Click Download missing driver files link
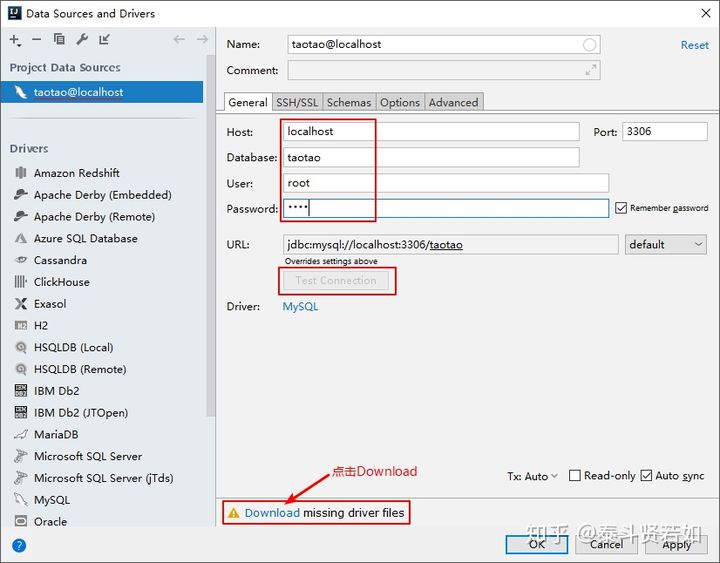 (x=272, y=512)
